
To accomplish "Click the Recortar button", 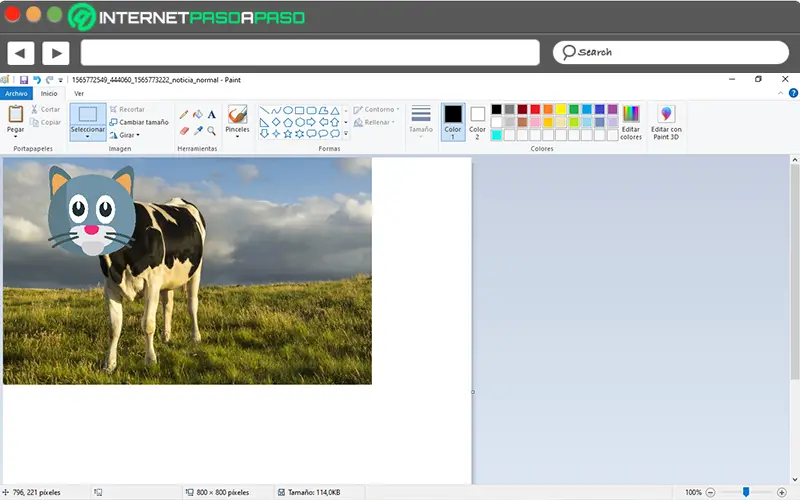I will coord(127,109).
